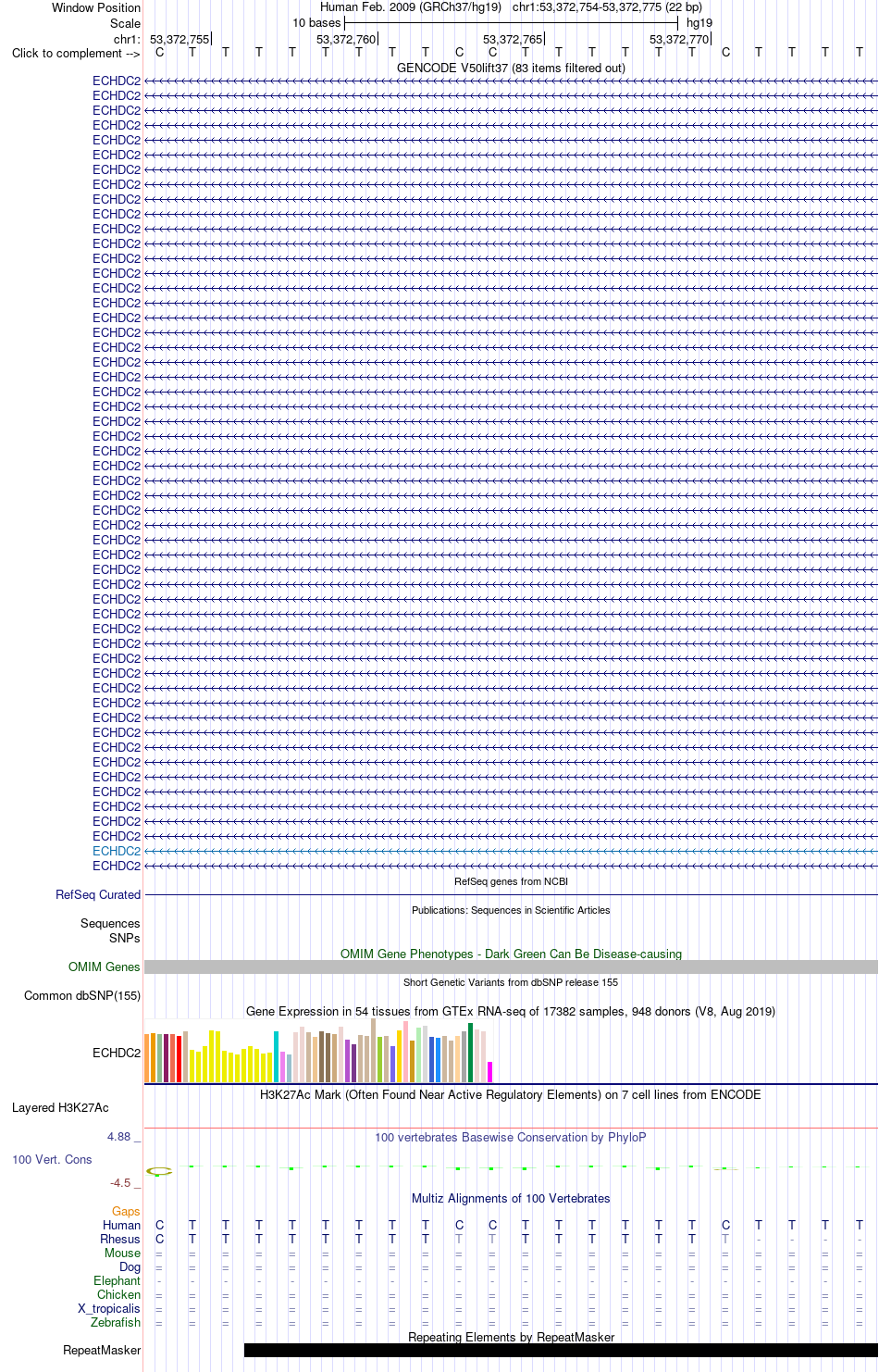The height and width of the screenshot is (1372, 879).
Task: Click the cyan GTEx expression bar
Action: pos(276,1056)
